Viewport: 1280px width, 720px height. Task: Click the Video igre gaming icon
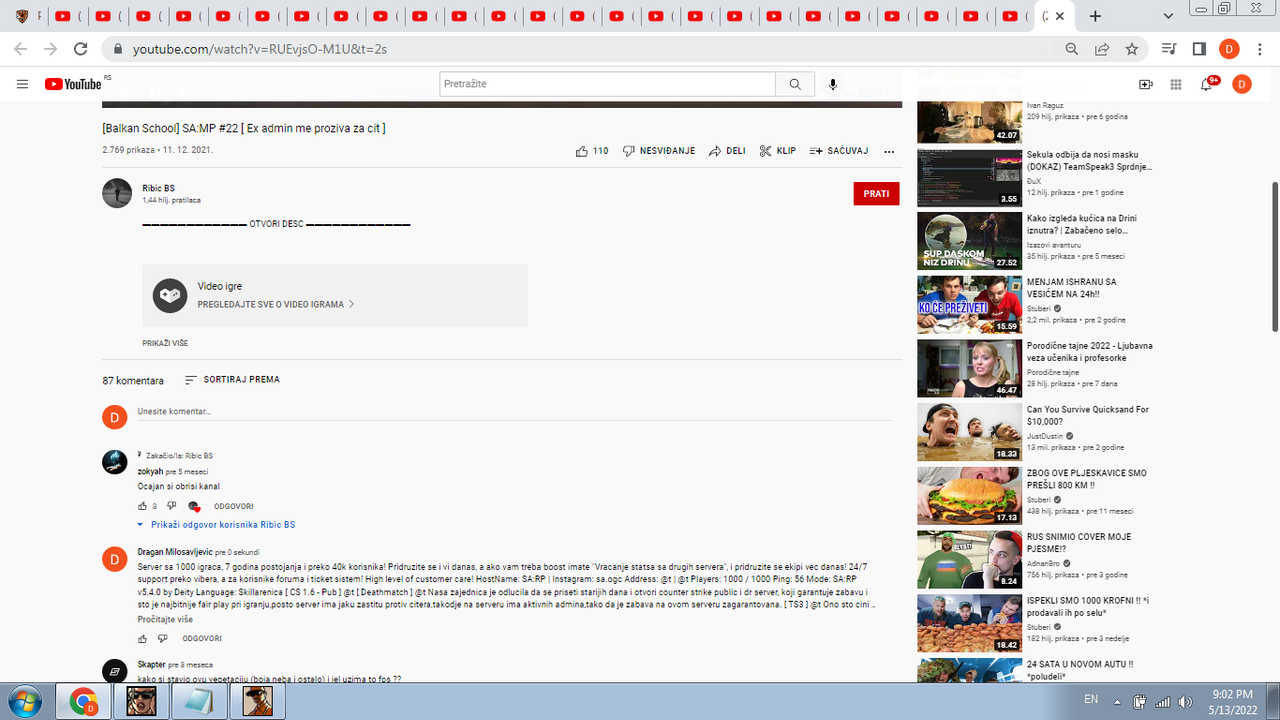click(x=170, y=295)
